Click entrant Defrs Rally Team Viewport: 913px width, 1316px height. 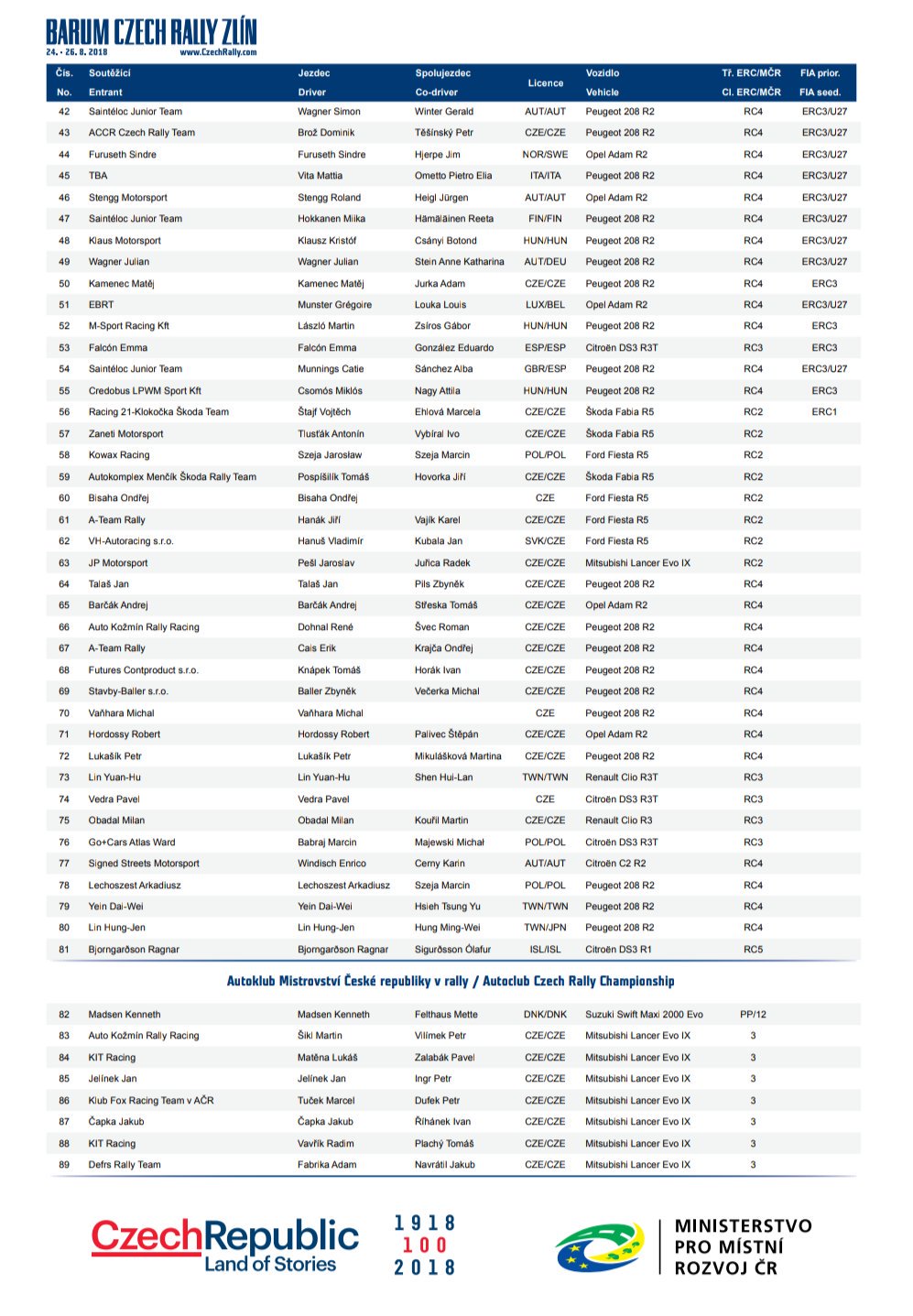coord(124,1165)
